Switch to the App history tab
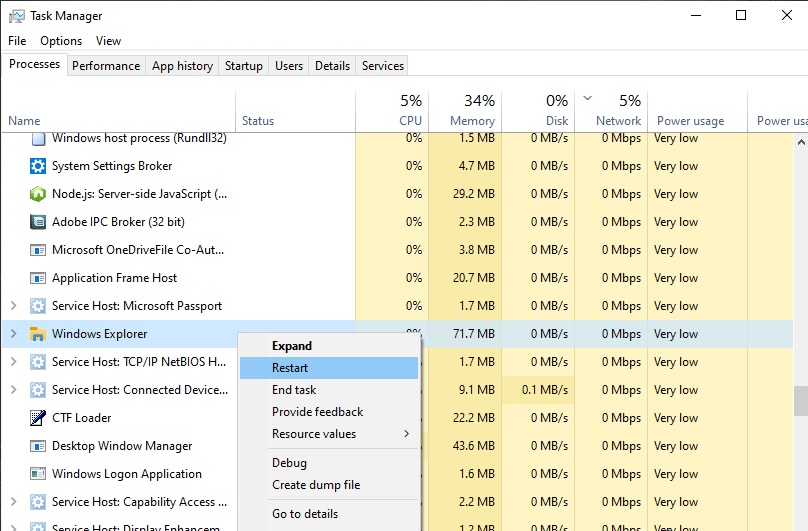The height and width of the screenshot is (531, 808). (182, 66)
